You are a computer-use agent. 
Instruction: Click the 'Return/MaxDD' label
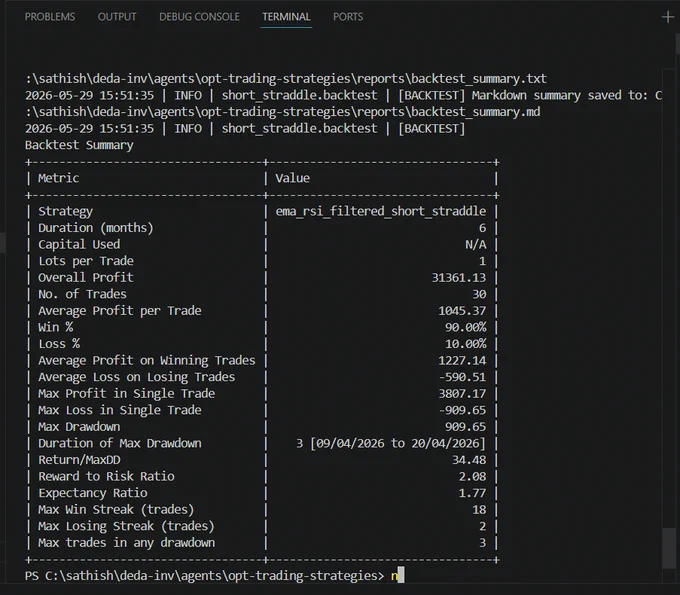[x=79, y=460]
